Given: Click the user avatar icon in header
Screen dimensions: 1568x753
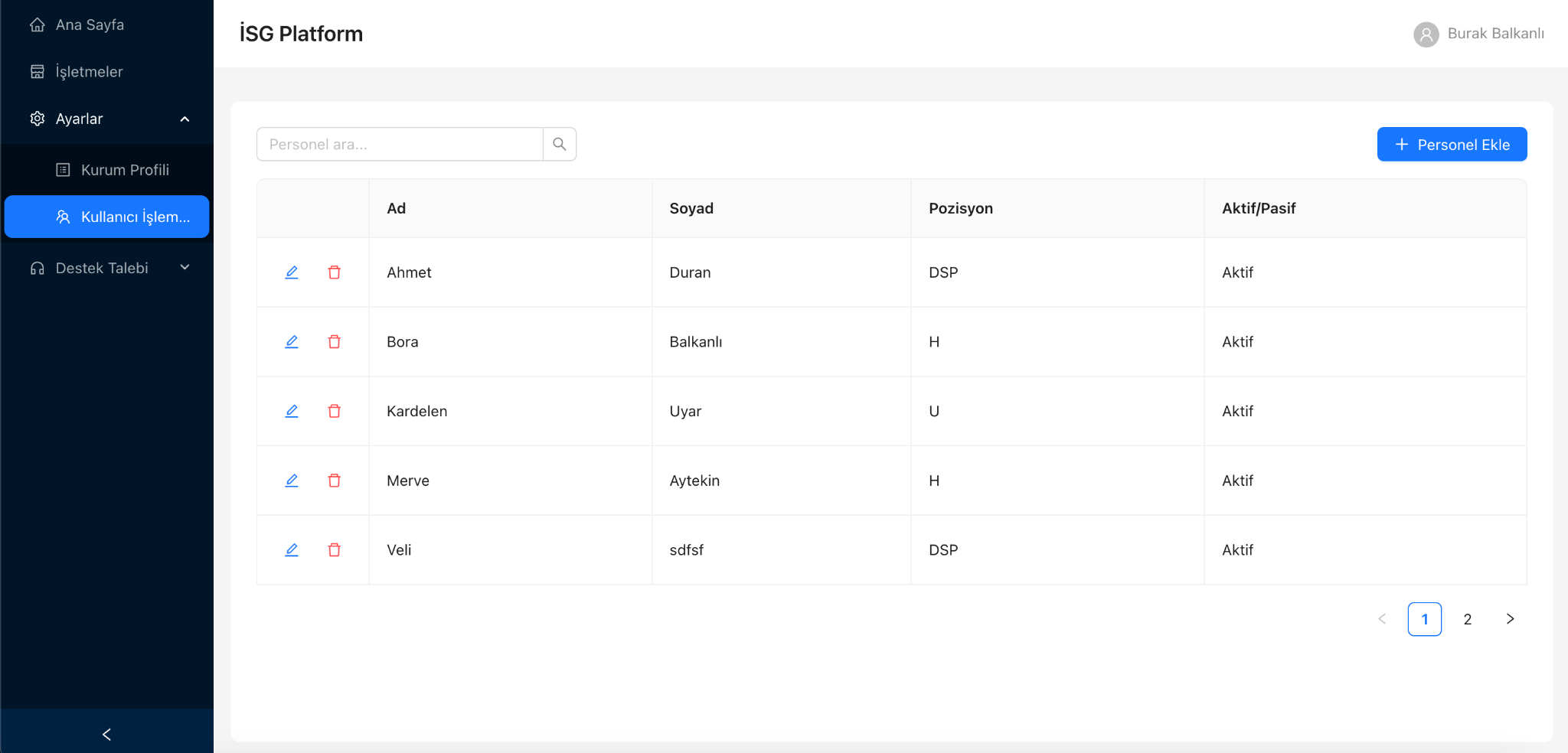Looking at the screenshot, I should click(1426, 34).
